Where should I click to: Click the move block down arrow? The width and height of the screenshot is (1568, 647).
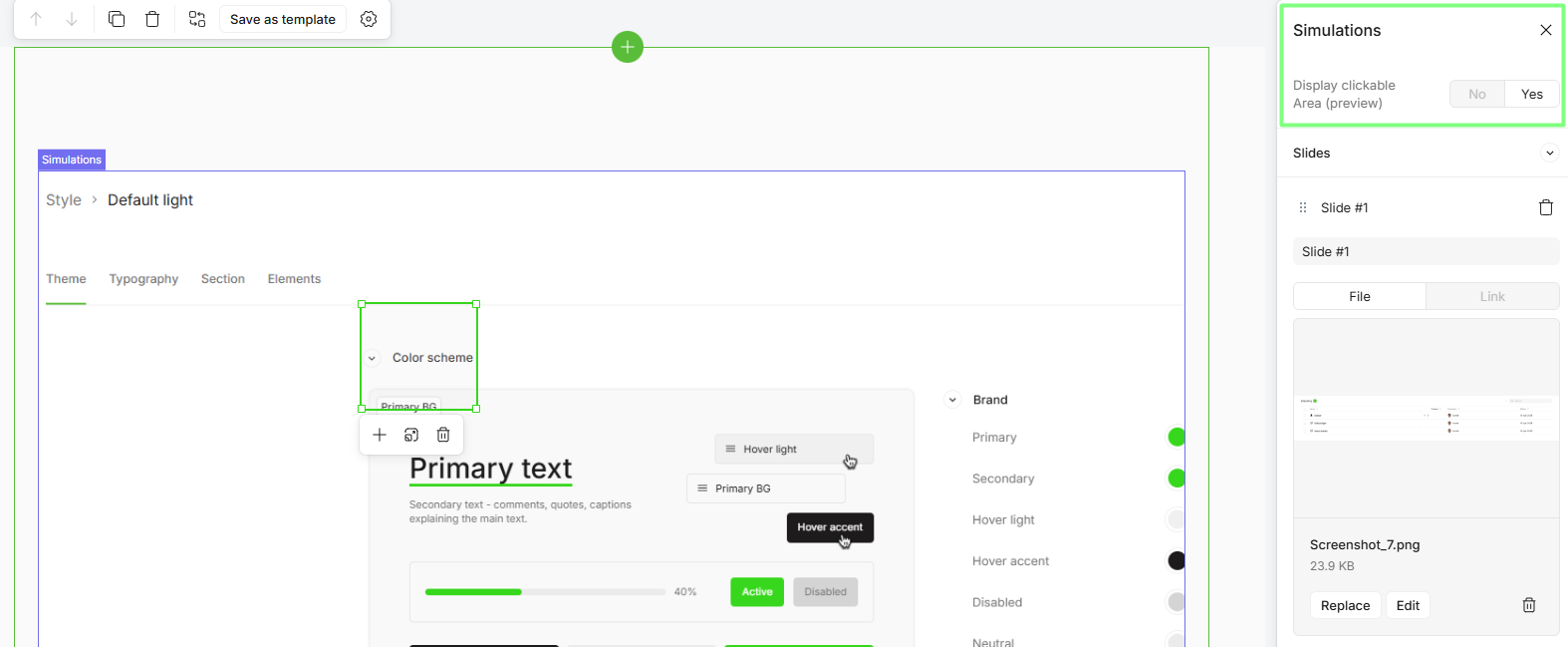(x=72, y=19)
